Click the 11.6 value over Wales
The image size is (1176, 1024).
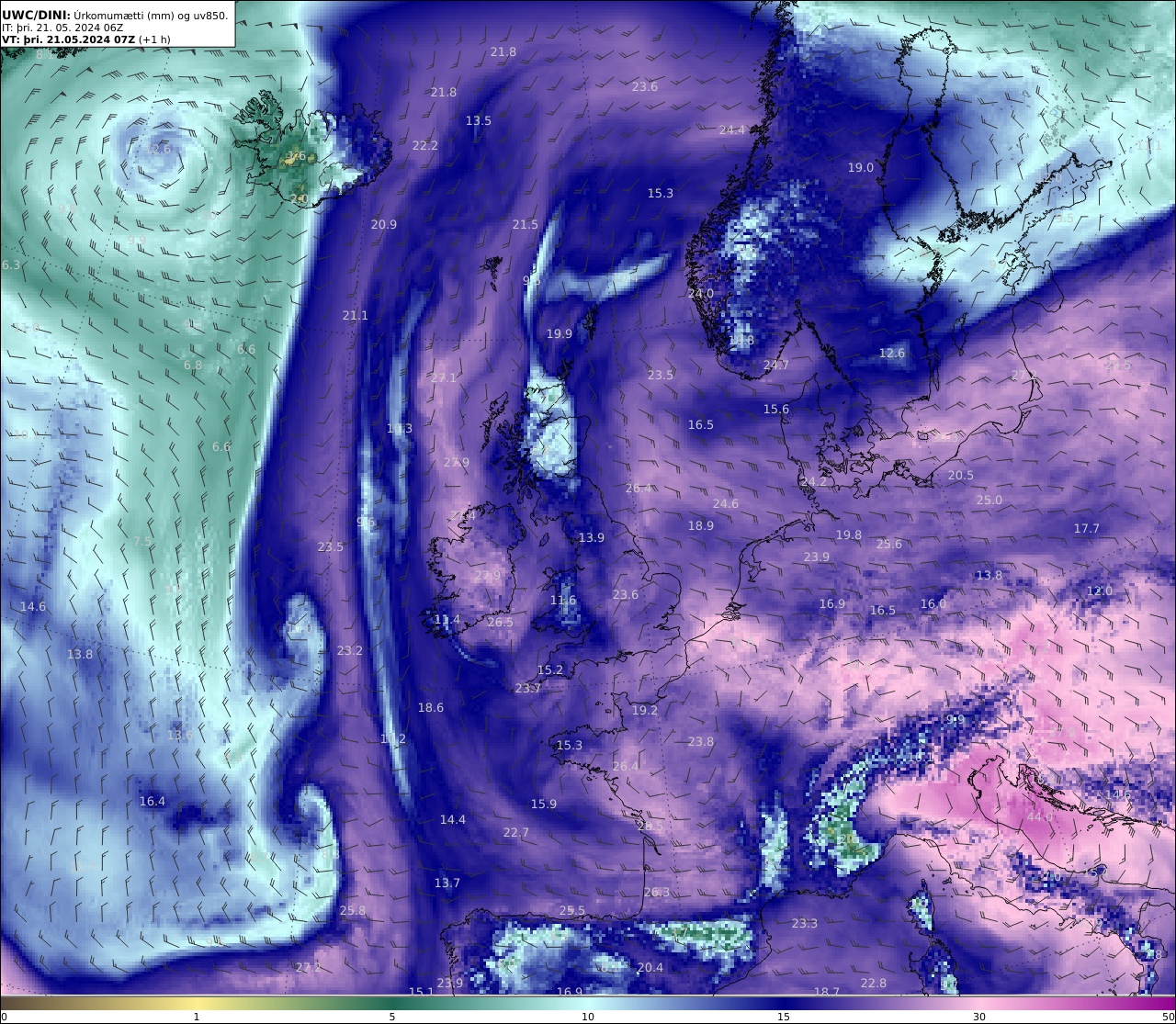point(563,601)
